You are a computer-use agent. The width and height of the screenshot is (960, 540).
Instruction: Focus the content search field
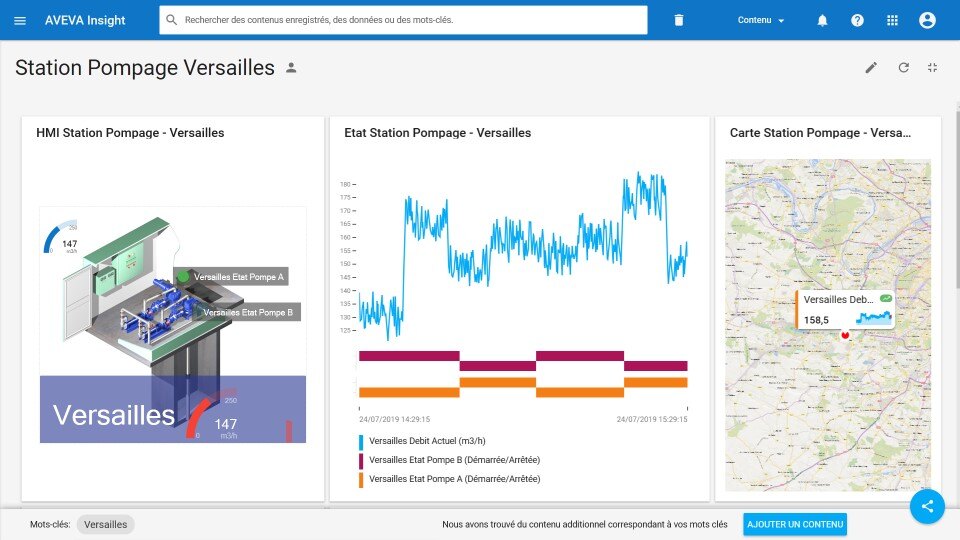coord(403,20)
